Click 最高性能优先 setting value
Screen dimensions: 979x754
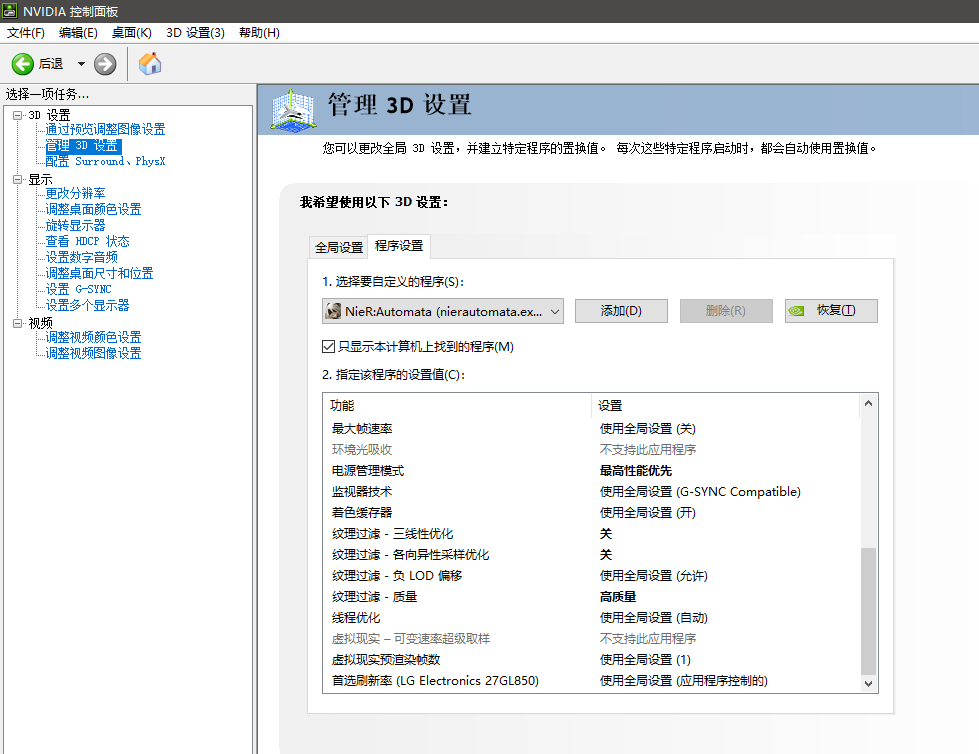coord(636,471)
